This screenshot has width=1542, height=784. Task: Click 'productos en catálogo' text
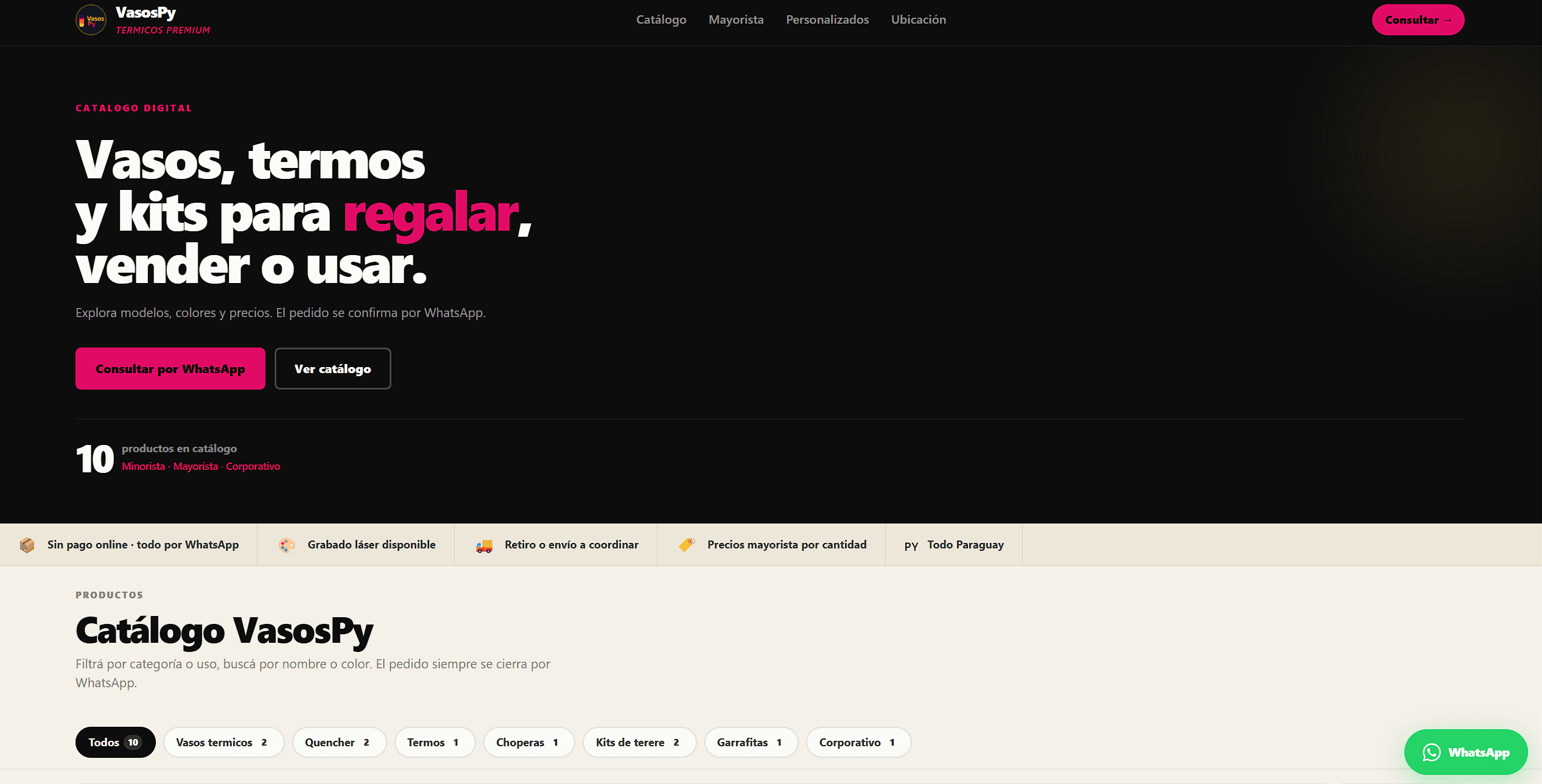pos(179,449)
